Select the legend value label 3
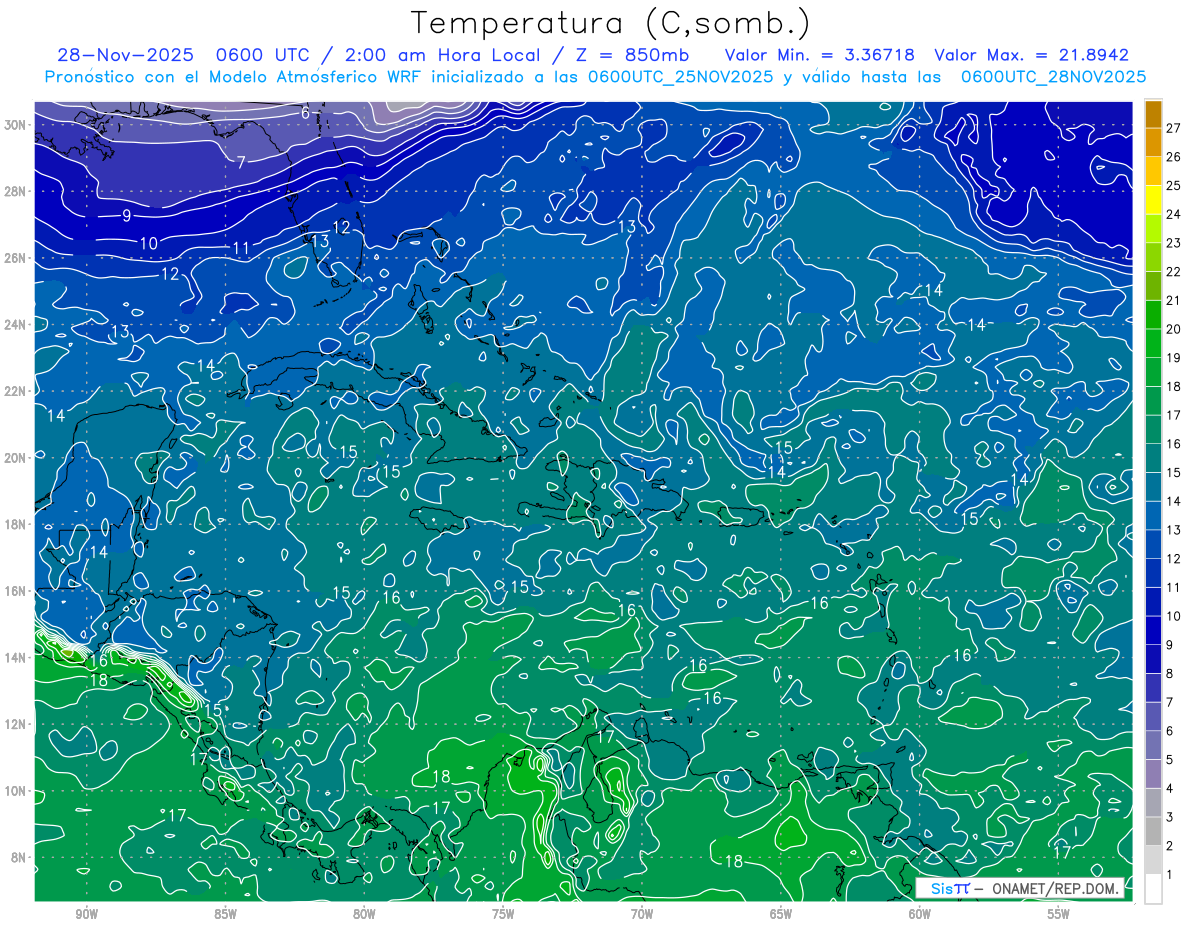 1169,818
